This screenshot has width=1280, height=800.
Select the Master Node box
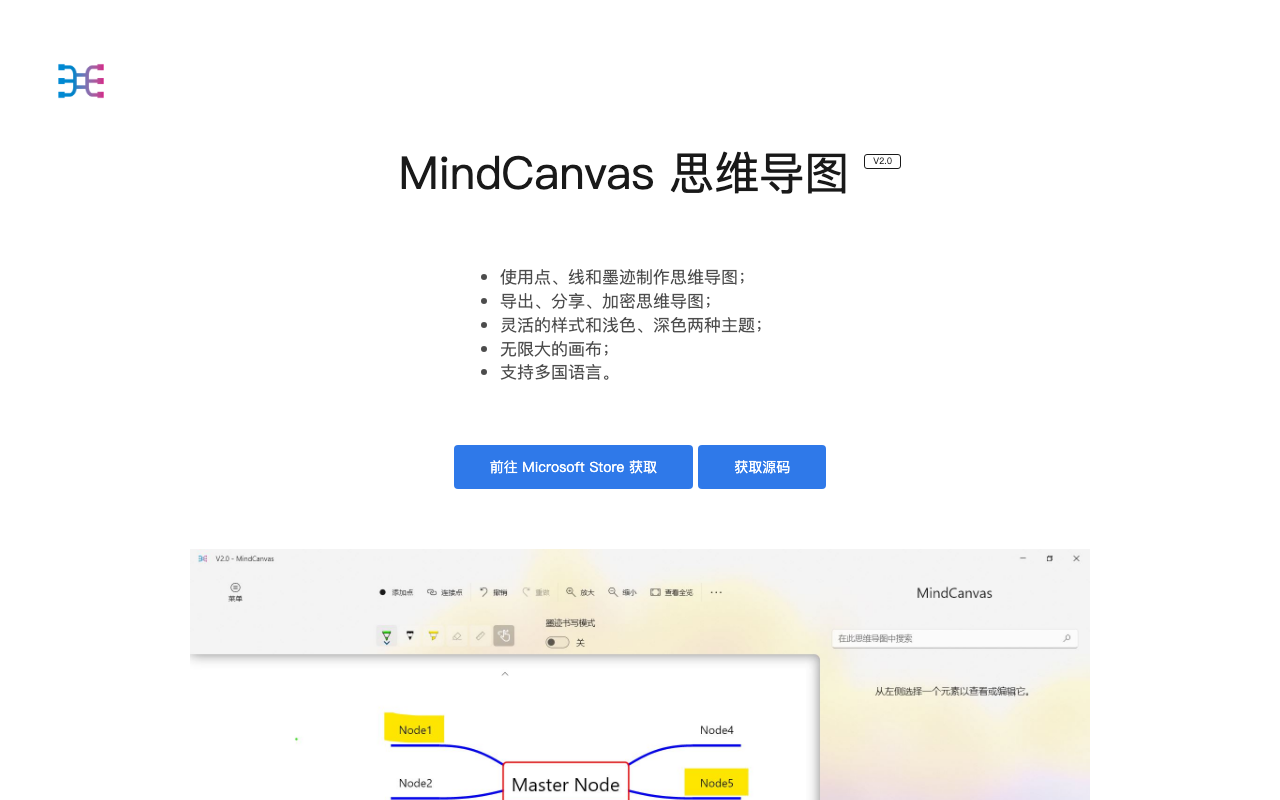pos(566,783)
